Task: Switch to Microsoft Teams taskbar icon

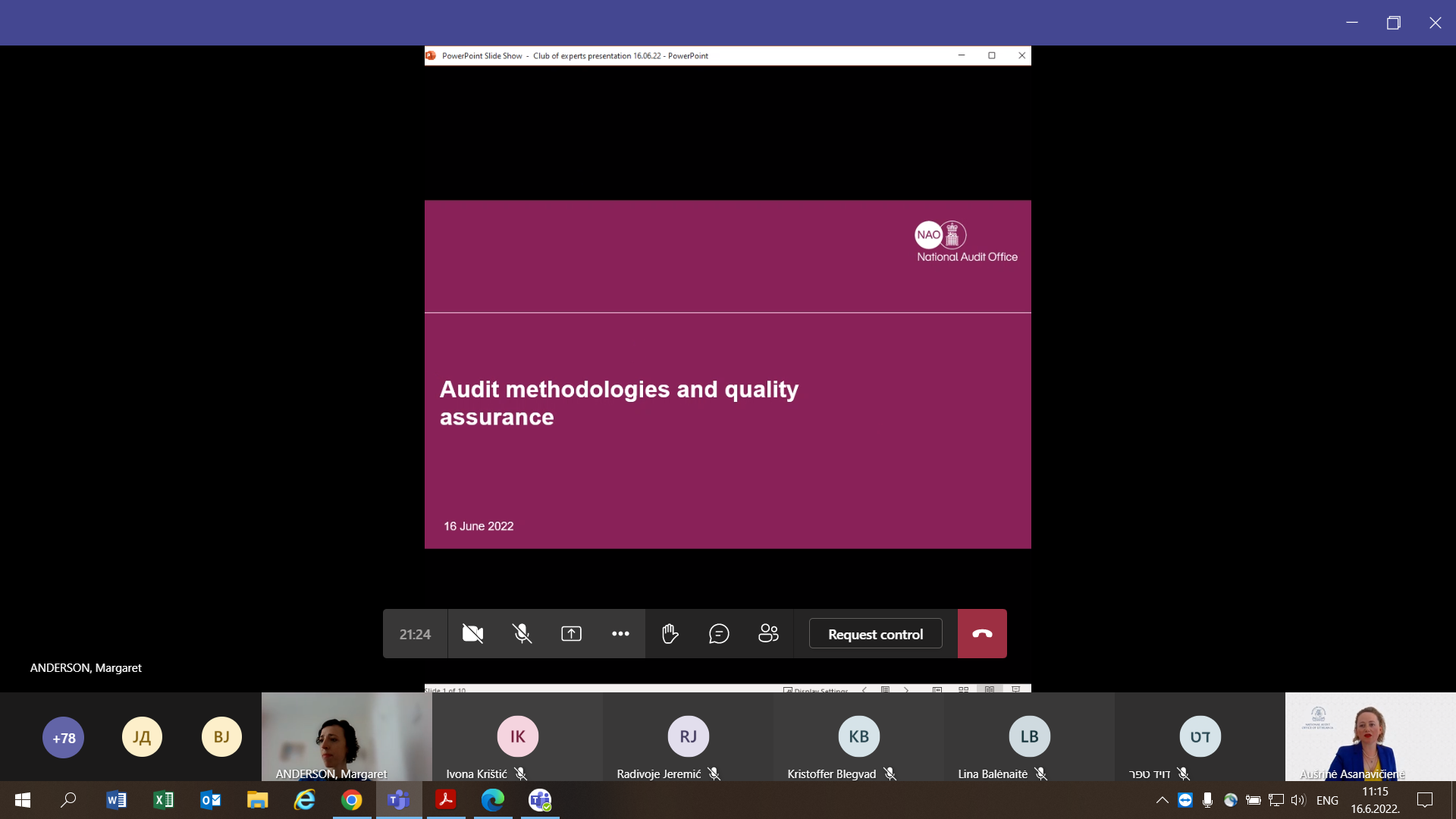Action: coord(399,800)
